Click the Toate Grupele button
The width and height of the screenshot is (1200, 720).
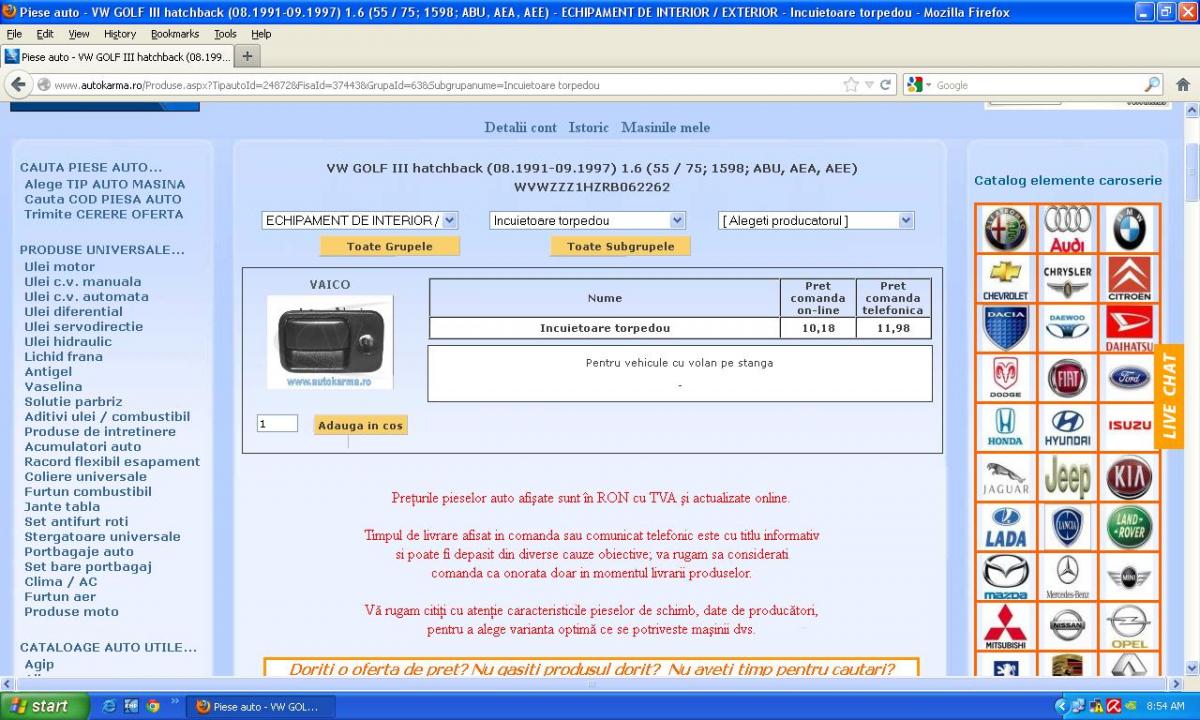pyautogui.click(x=390, y=246)
